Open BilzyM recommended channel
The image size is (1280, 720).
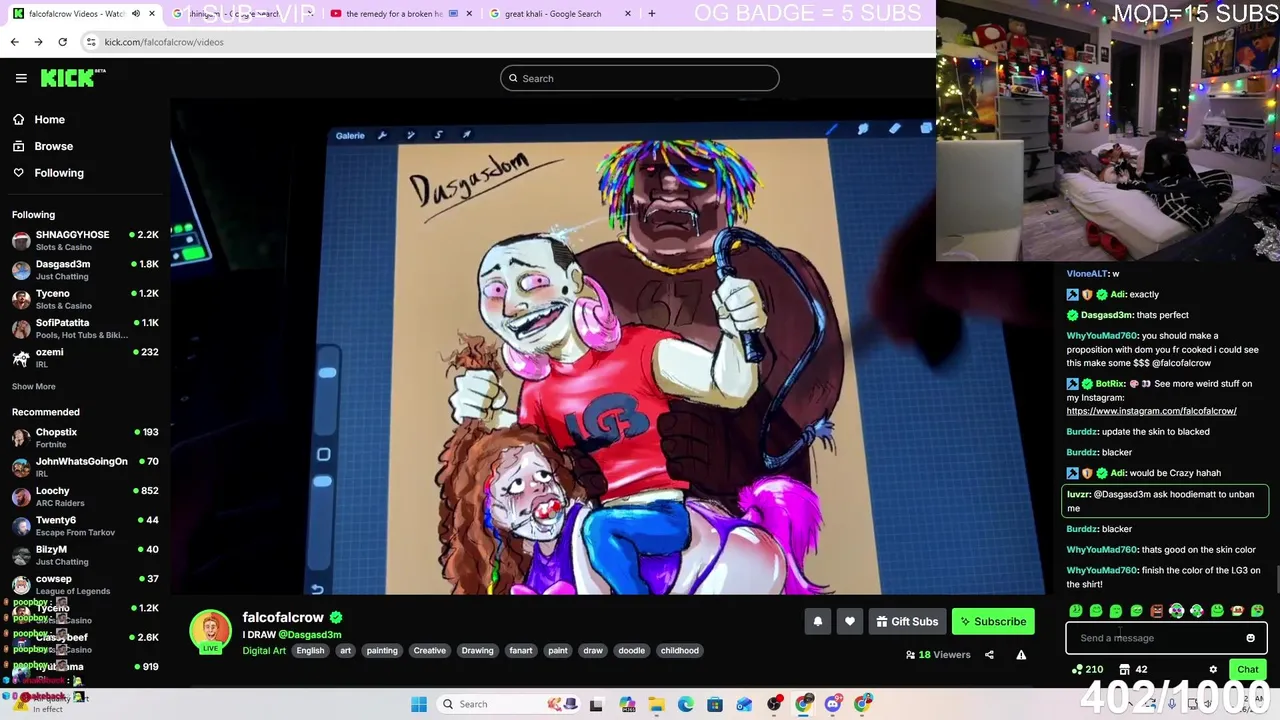[x=85, y=555]
